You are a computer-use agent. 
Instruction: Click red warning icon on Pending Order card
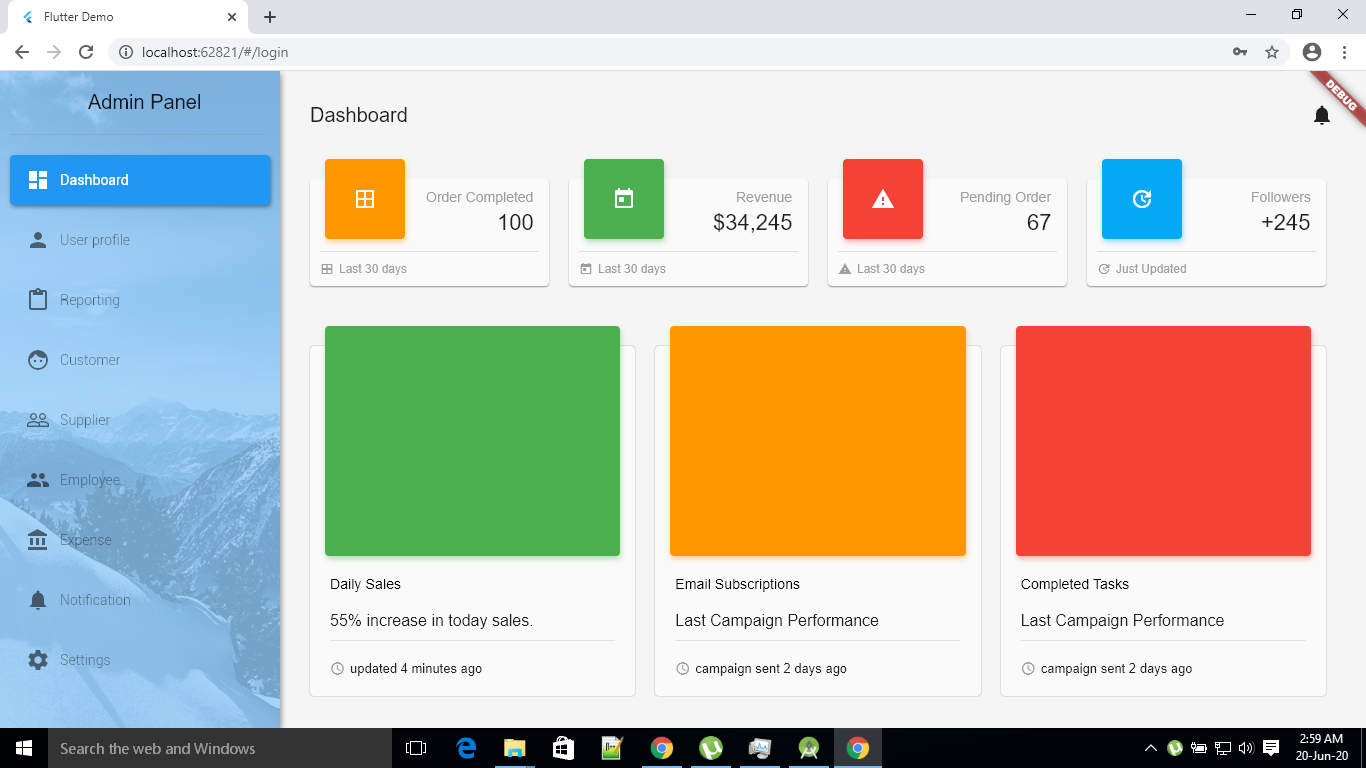[x=883, y=199]
